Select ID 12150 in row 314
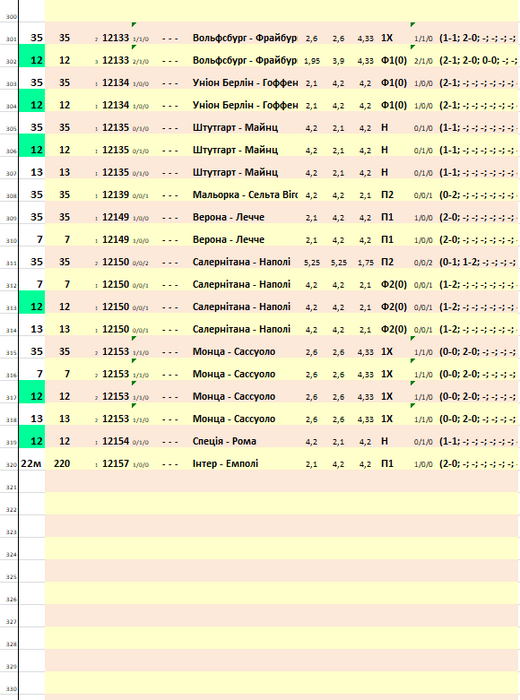Screen dimensions: 520x700 click(x=116, y=329)
